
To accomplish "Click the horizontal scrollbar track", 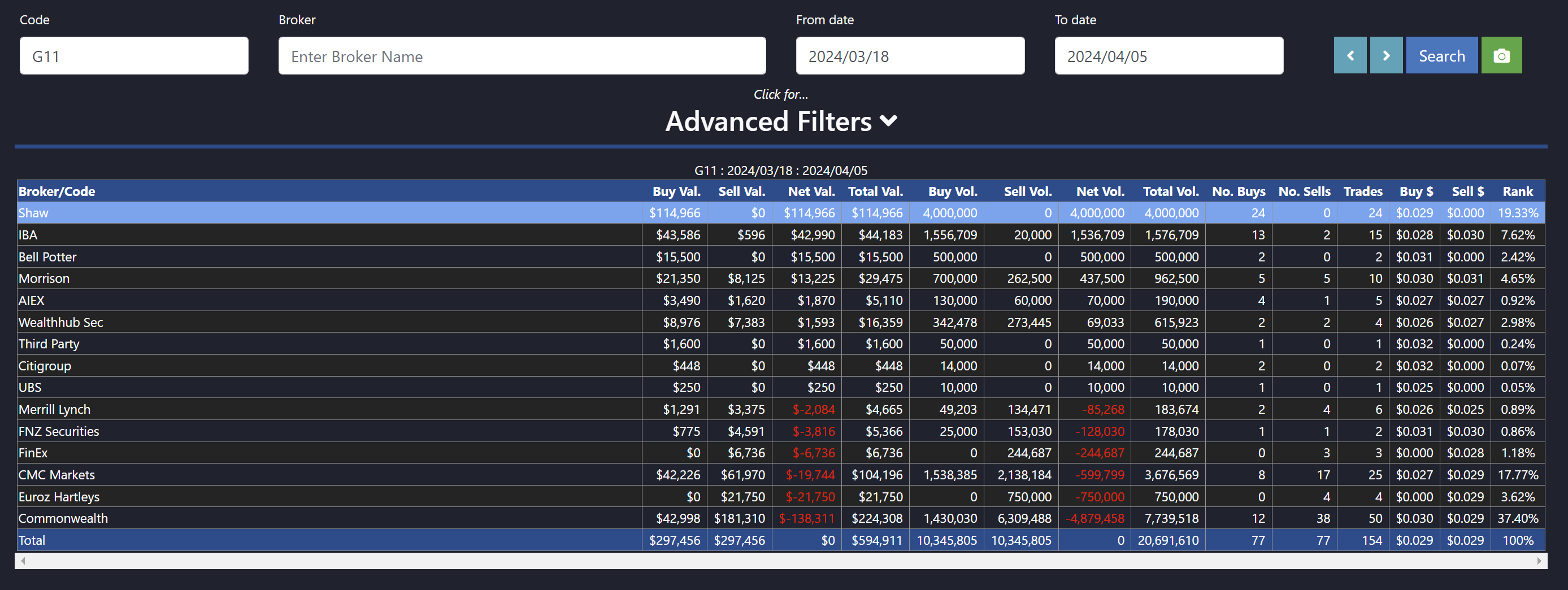I will tap(781, 561).
